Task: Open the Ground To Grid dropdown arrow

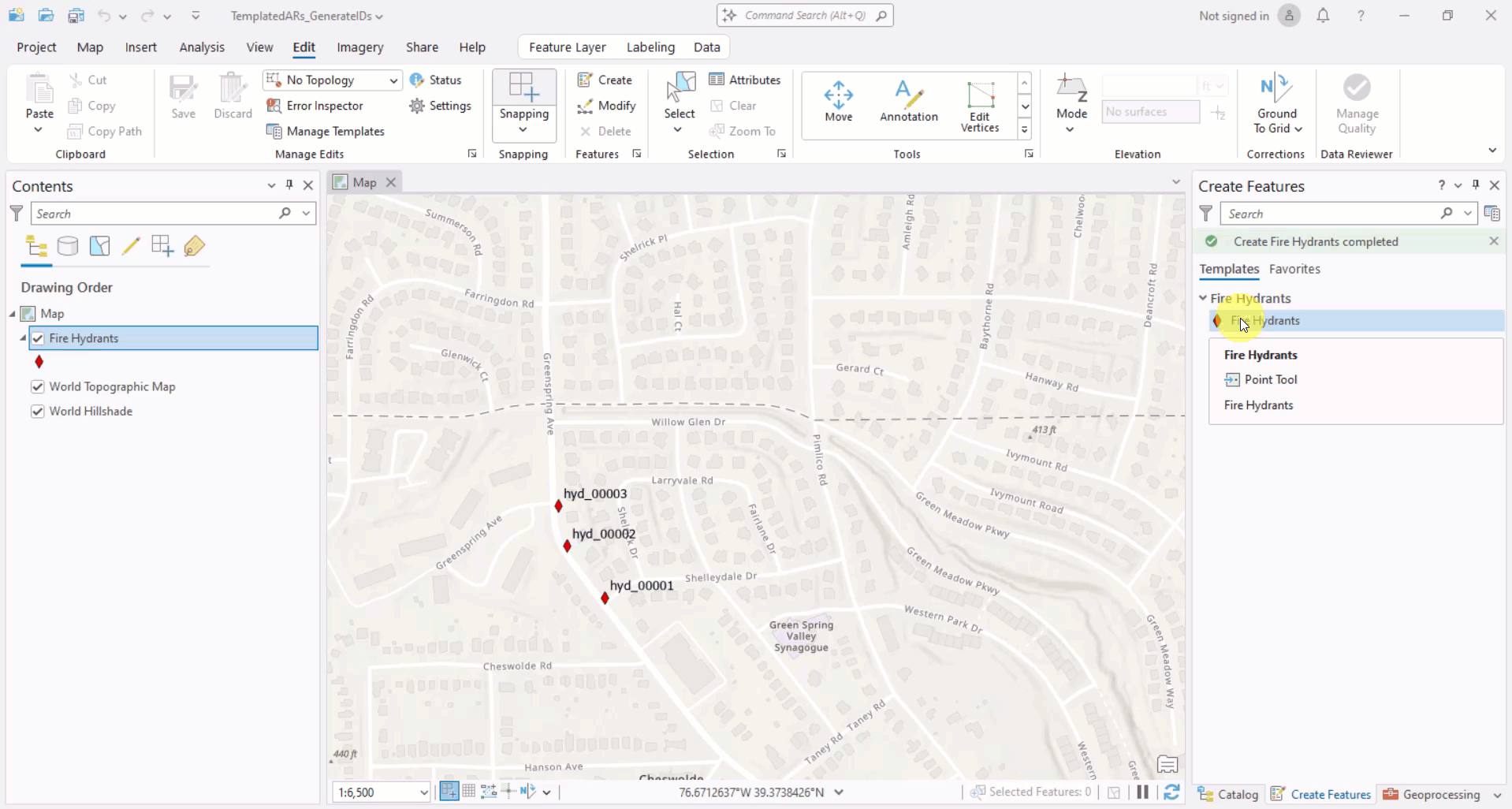Action: tap(1298, 129)
